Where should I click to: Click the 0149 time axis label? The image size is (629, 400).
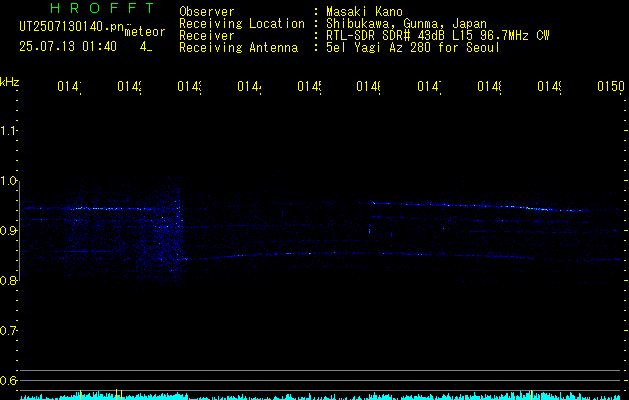549,86
